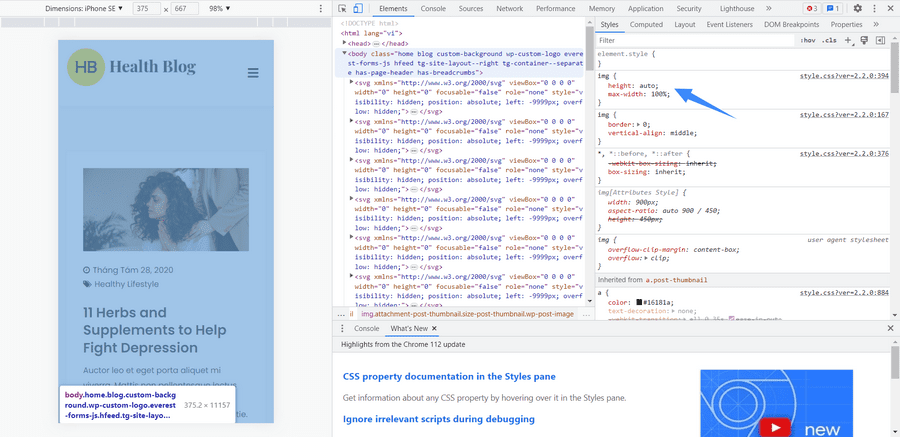This screenshot has width=900, height=437.
Task: Click the HB circular logo on the page
Action: tap(86, 67)
